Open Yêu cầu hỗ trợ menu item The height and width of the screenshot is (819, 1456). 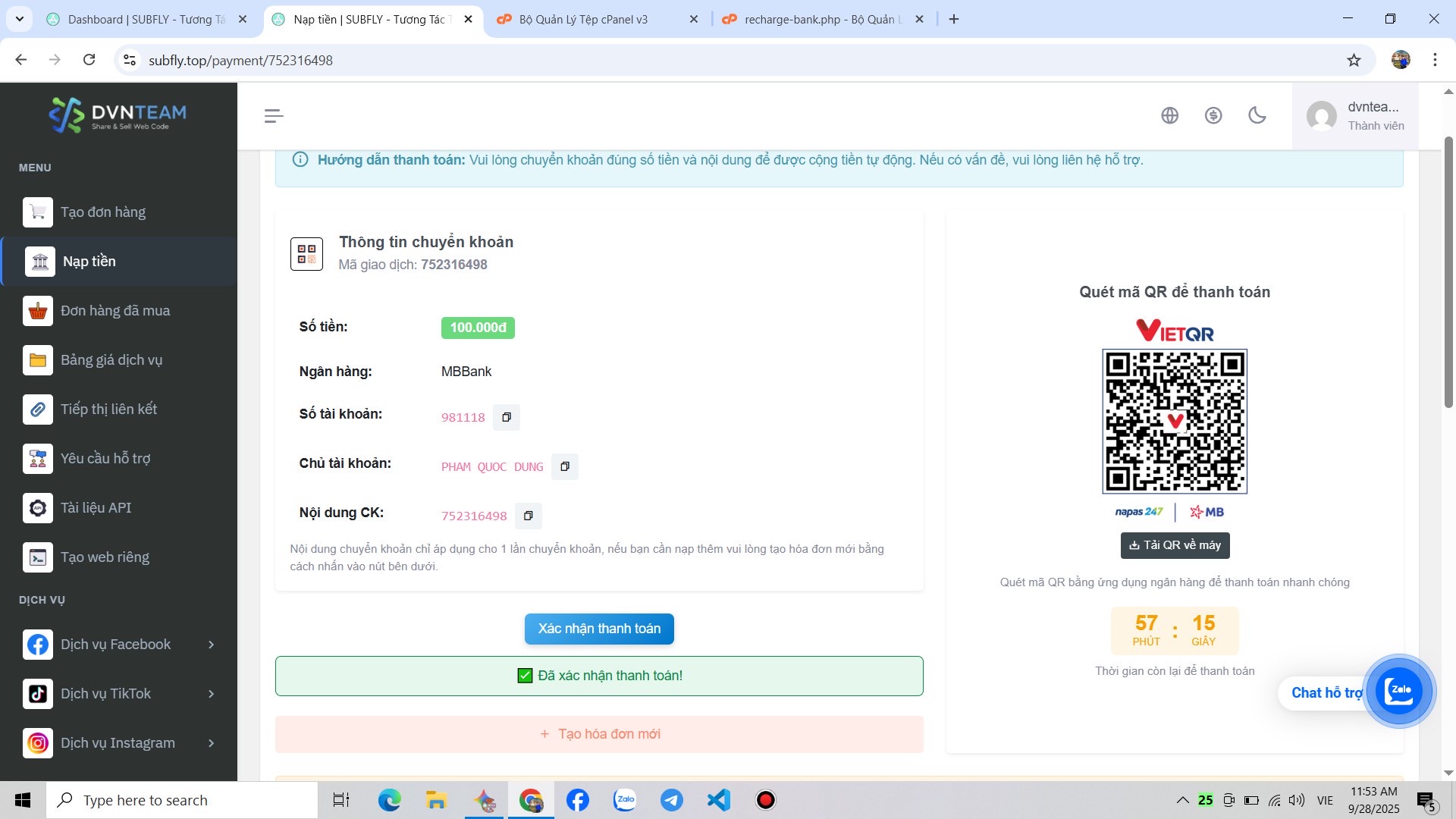coord(118,459)
